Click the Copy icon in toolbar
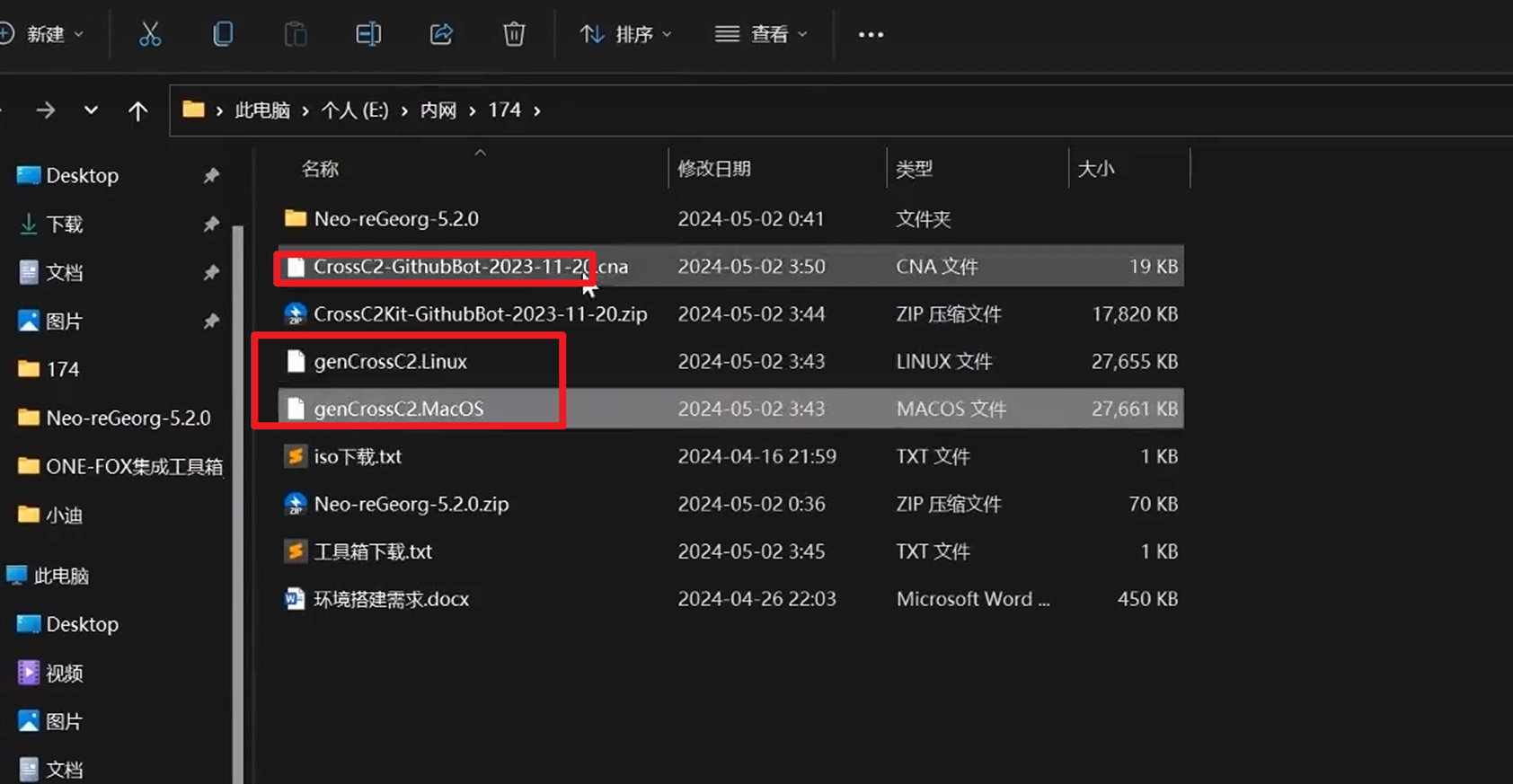 (223, 34)
